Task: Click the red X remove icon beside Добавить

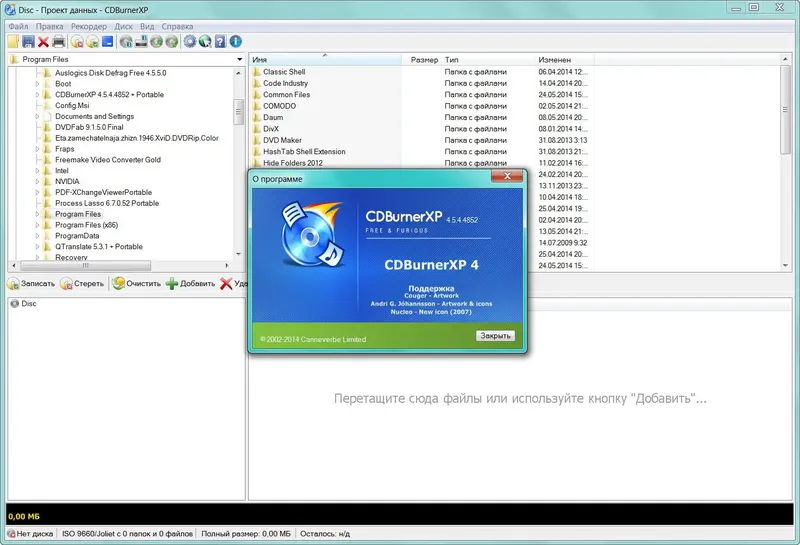Action: coord(226,284)
